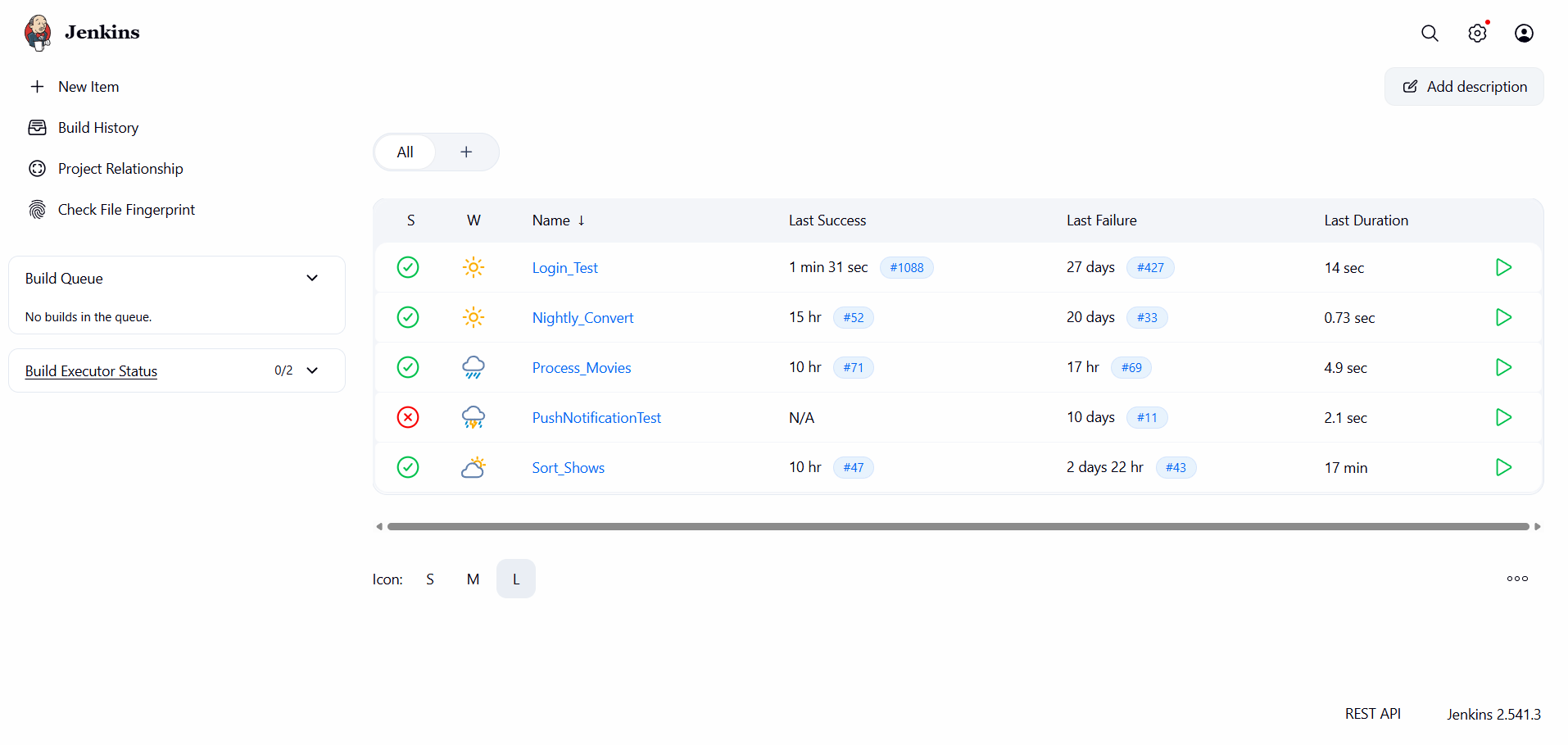1568x745 pixels.
Task: Click the horizontal table scrollbar
Action: pyautogui.click(x=958, y=526)
